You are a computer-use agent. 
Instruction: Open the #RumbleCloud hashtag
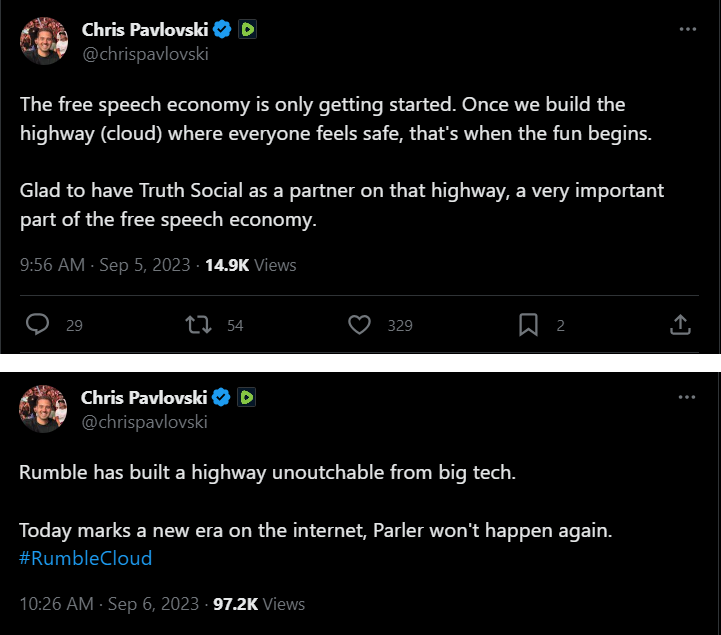(x=86, y=558)
